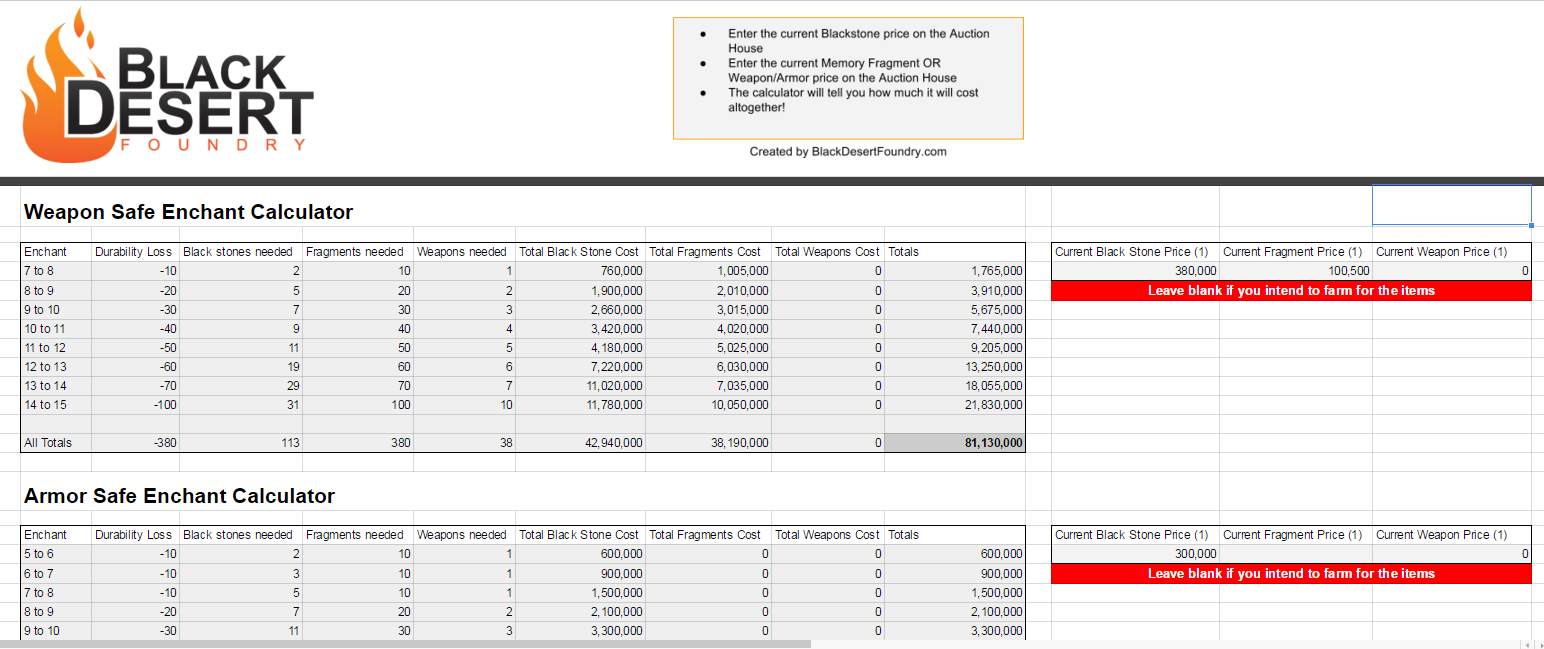Click the totals cell showing 9,205,000
This screenshot has width=1544, height=649.
pos(955,348)
